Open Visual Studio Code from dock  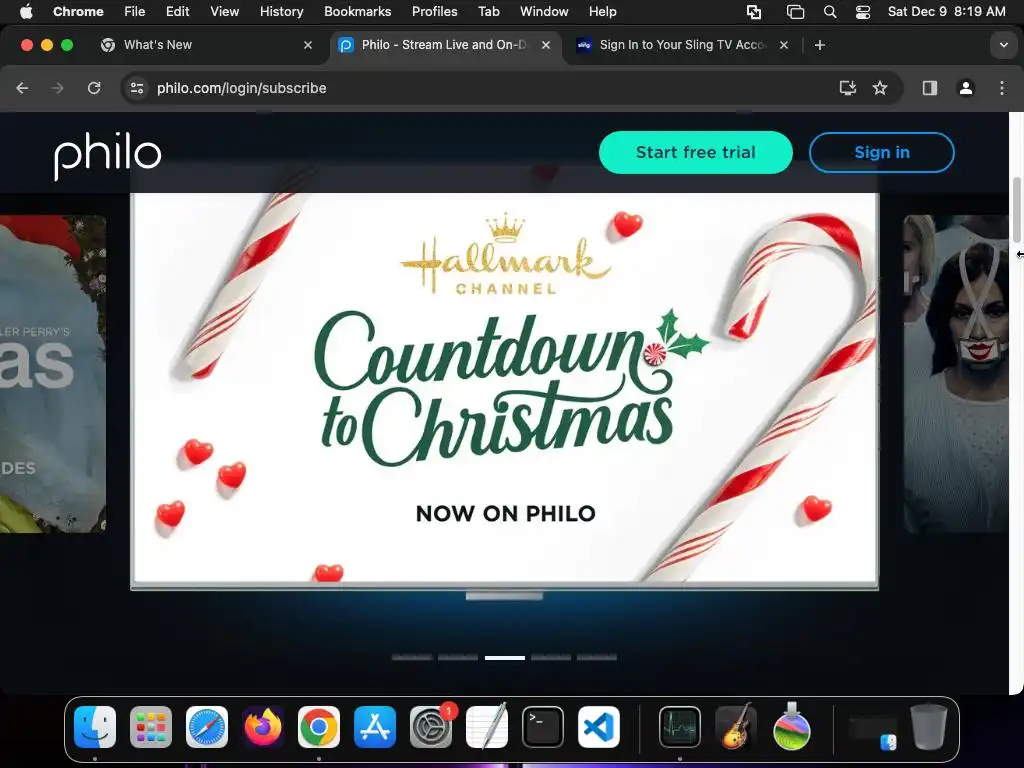click(599, 727)
